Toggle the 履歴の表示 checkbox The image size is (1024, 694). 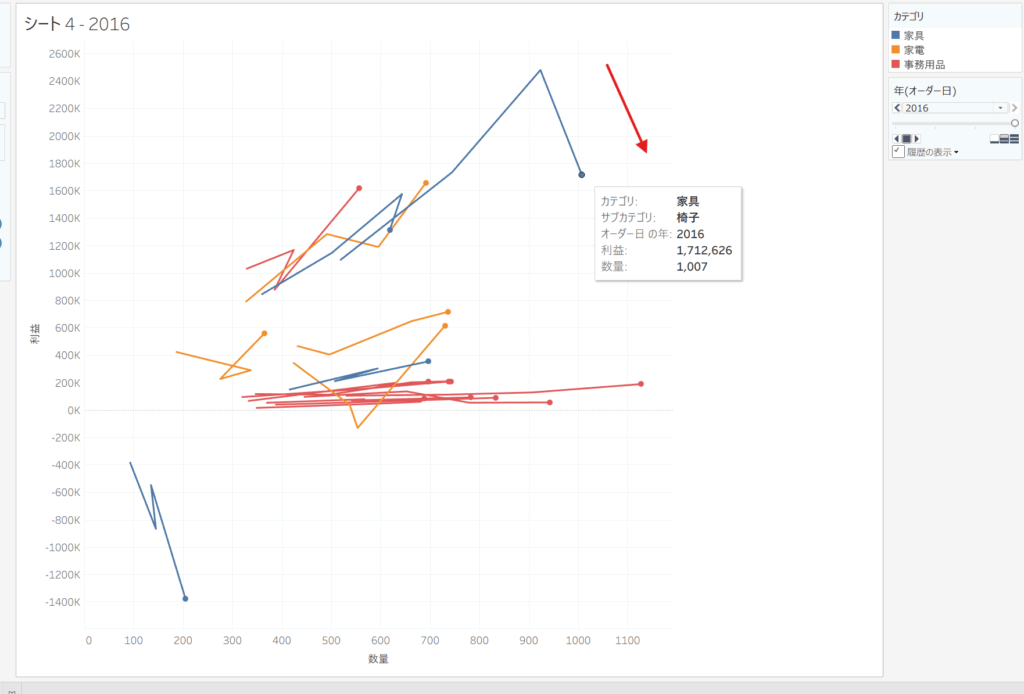coord(898,152)
